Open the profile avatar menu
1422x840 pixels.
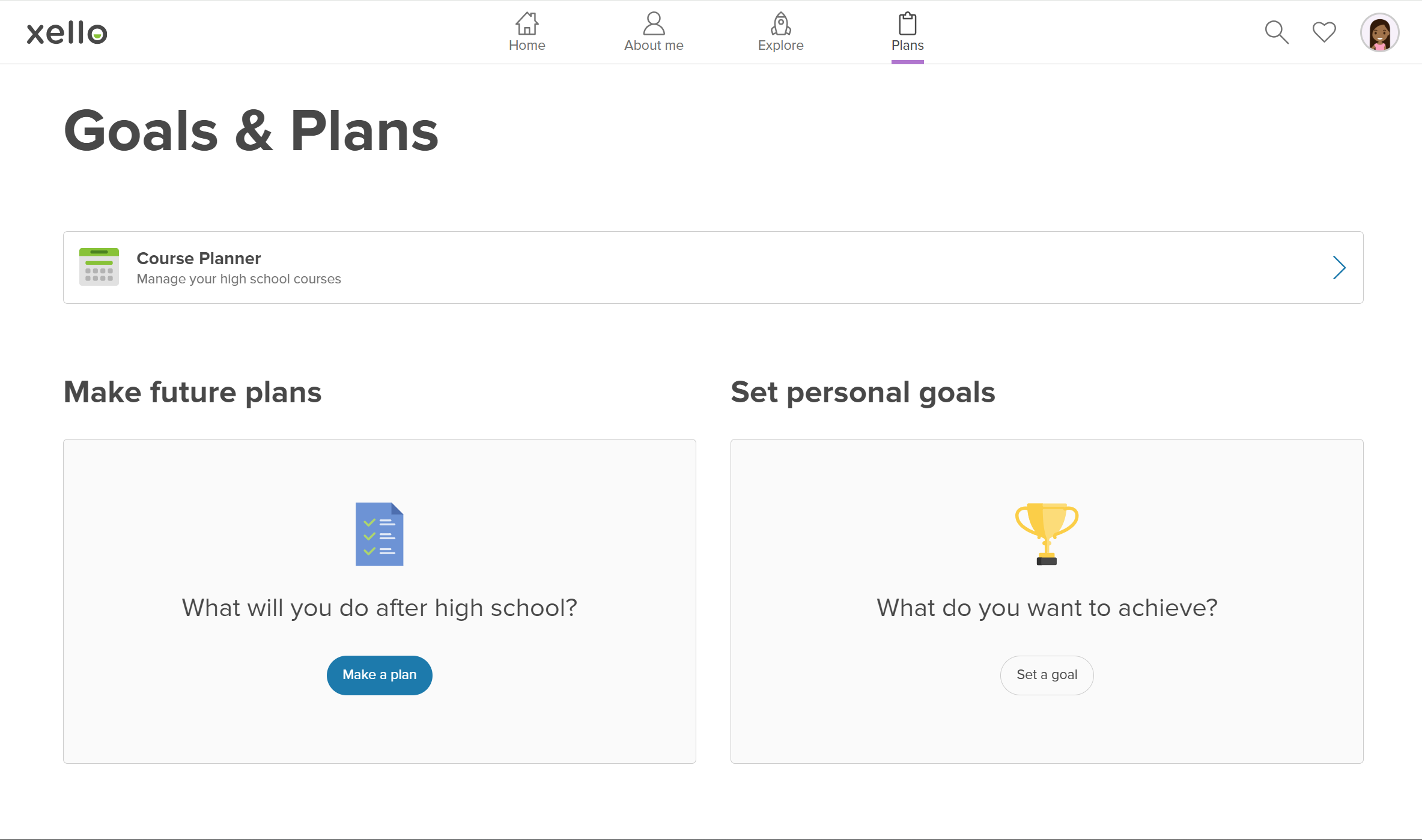[1380, 32]
